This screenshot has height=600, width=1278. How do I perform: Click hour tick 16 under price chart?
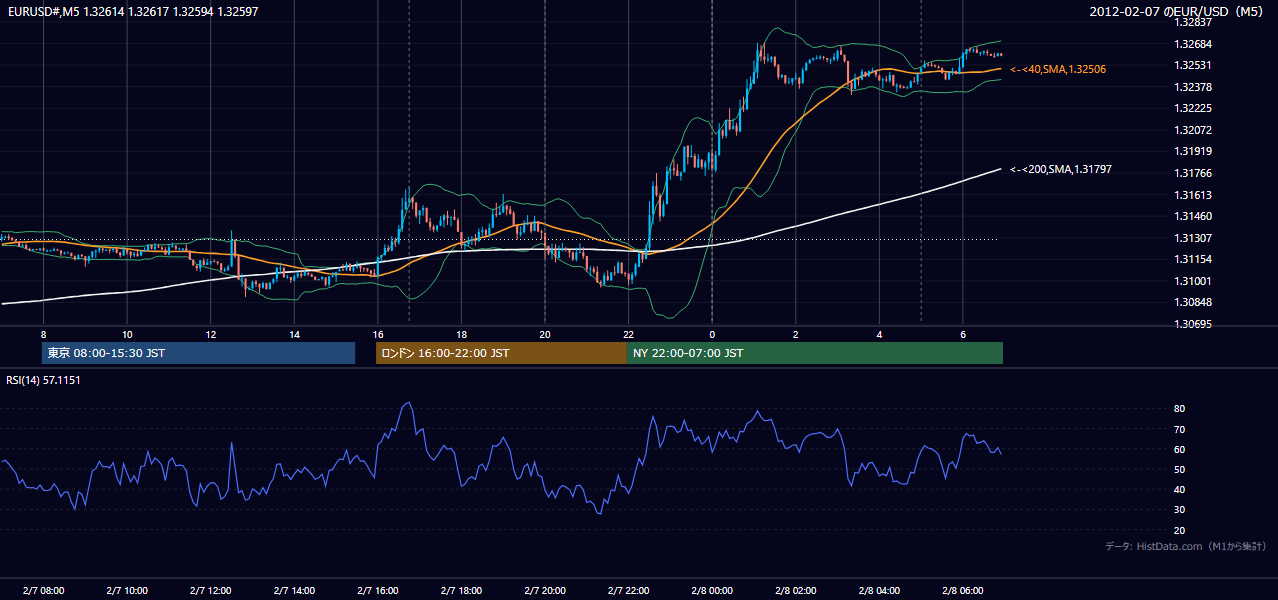[x=377, y=334]
